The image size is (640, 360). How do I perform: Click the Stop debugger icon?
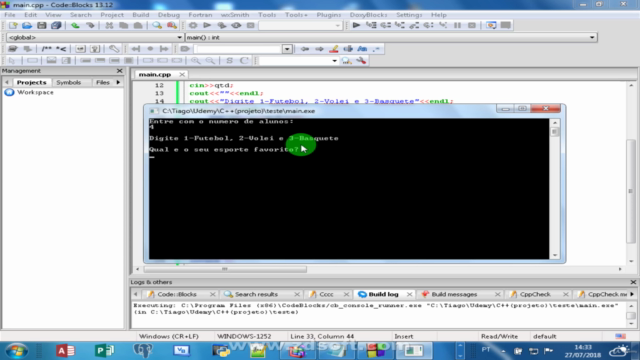472,25
